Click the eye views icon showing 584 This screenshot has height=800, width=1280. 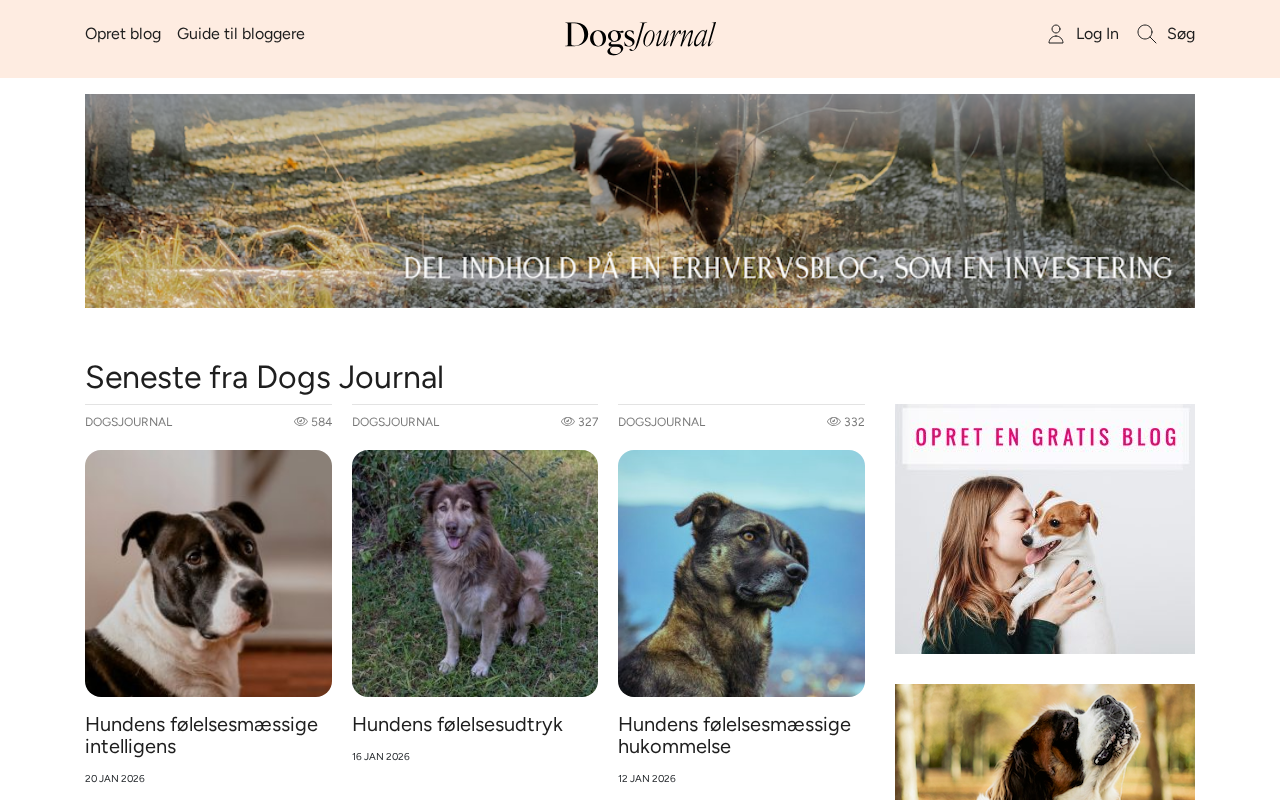point(300,422)
